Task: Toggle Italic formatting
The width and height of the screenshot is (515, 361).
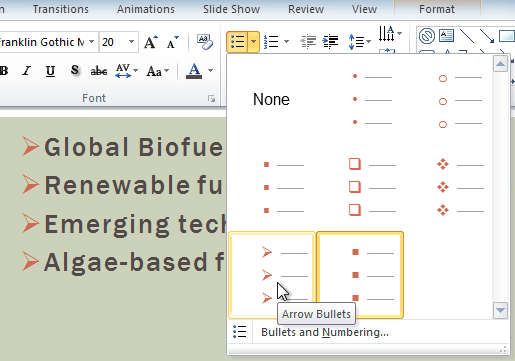Action: click(26, 71)
